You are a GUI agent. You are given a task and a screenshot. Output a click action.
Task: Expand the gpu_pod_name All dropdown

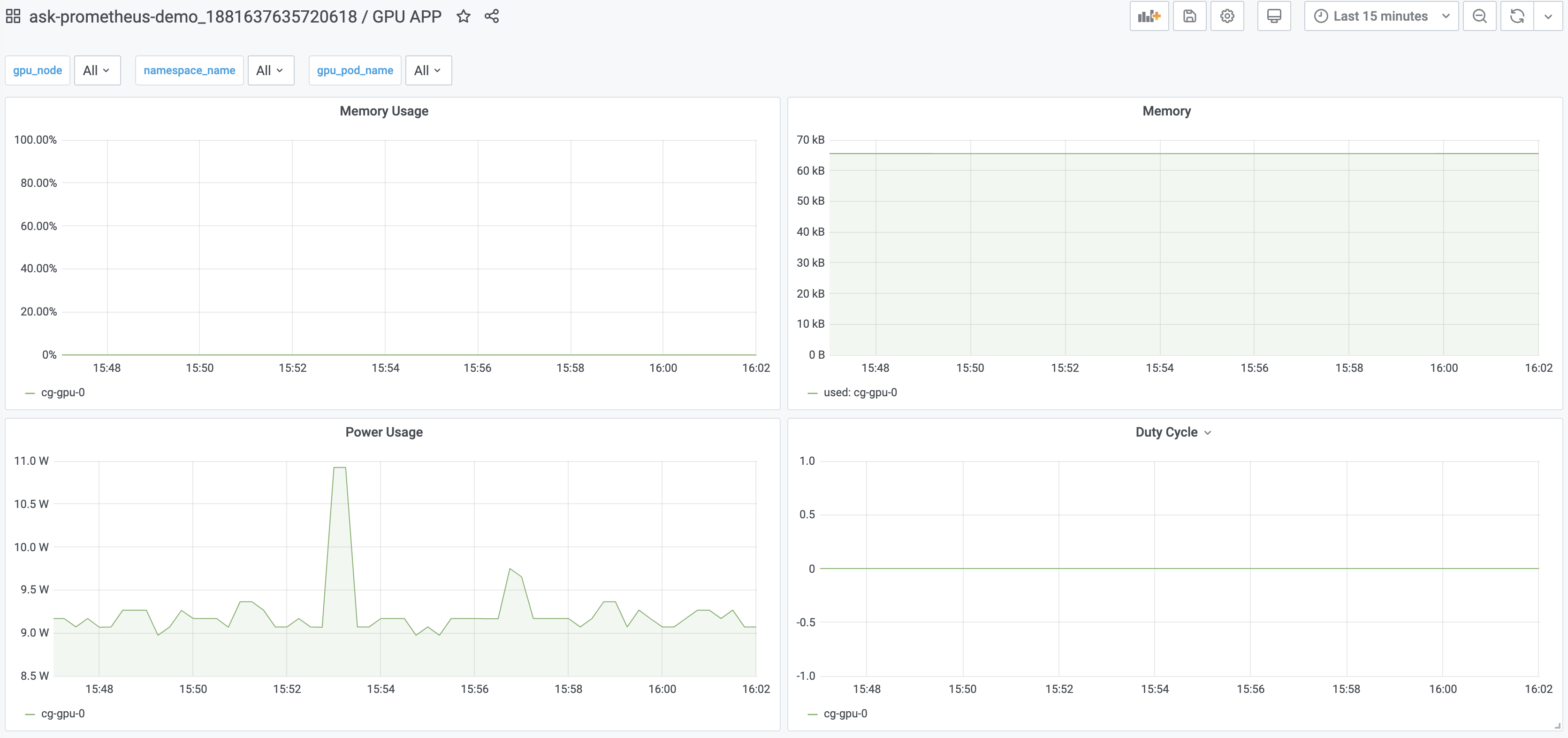click(x=428, y=70)
